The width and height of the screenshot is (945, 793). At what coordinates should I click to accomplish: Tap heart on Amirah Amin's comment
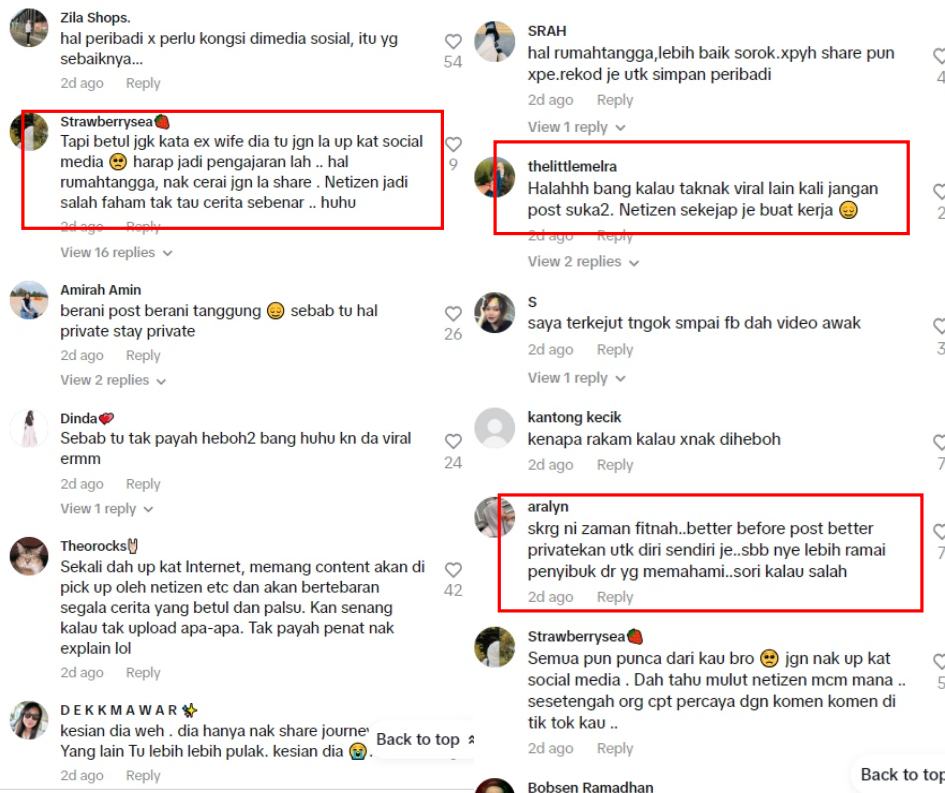pos(453,313)
